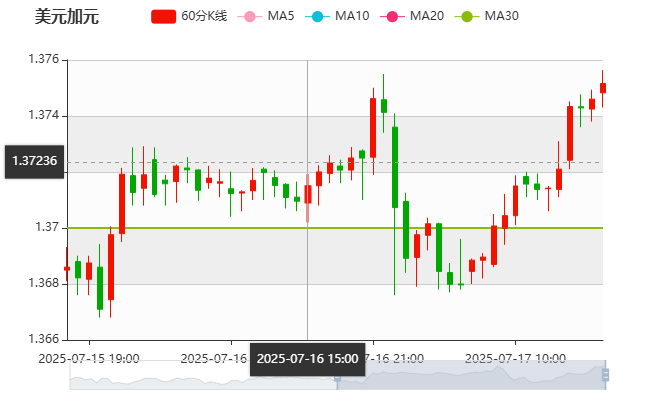Click the 2025-07-17 10:00 axis label
This screenshot has width=670, height=400.
coord(515,359)
